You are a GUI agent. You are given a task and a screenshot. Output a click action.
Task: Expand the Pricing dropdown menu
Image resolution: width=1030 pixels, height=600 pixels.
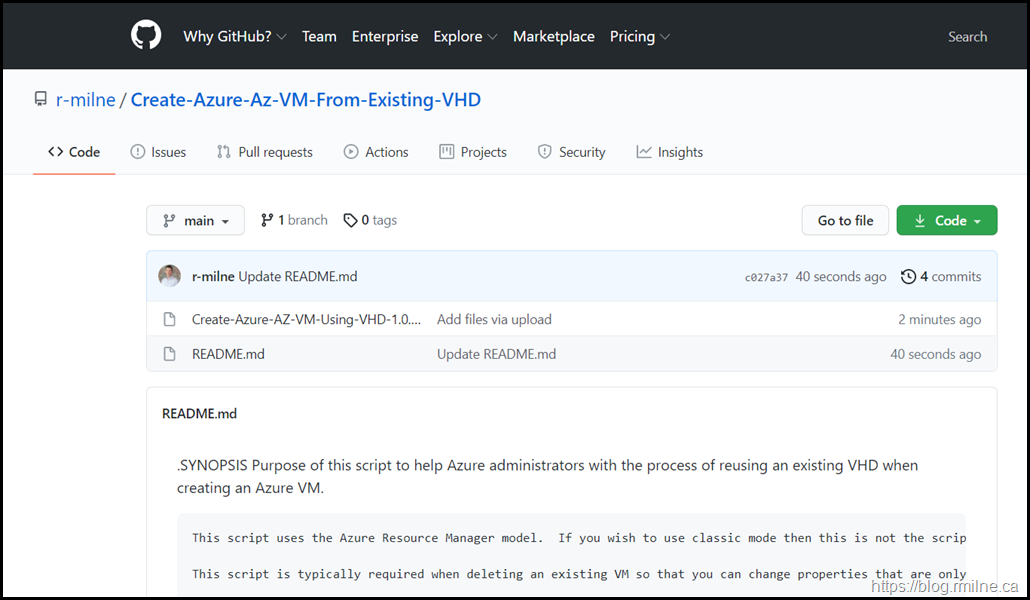click(x=640, y=37)
